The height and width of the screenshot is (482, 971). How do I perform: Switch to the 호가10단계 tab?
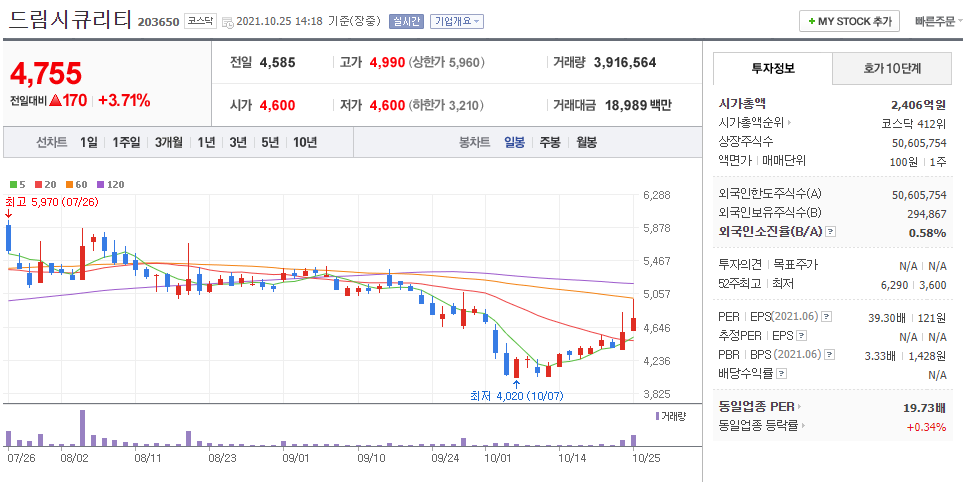click(x=892, y=69)
